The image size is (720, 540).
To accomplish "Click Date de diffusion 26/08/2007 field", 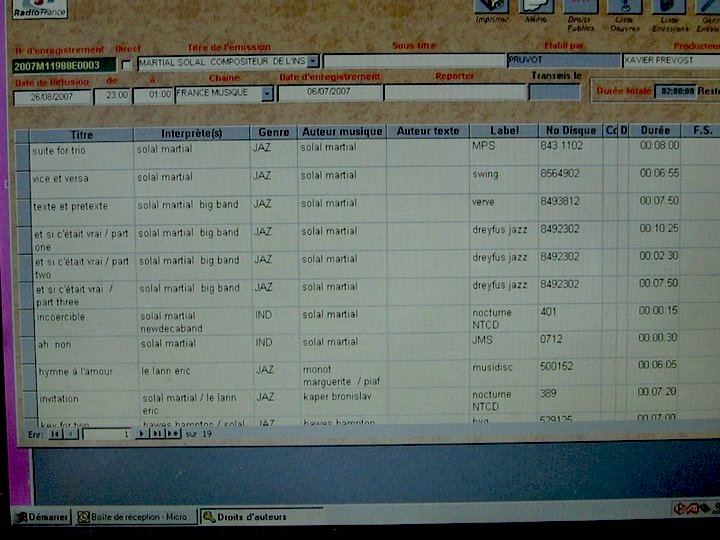I will click(x=52, y=97).
